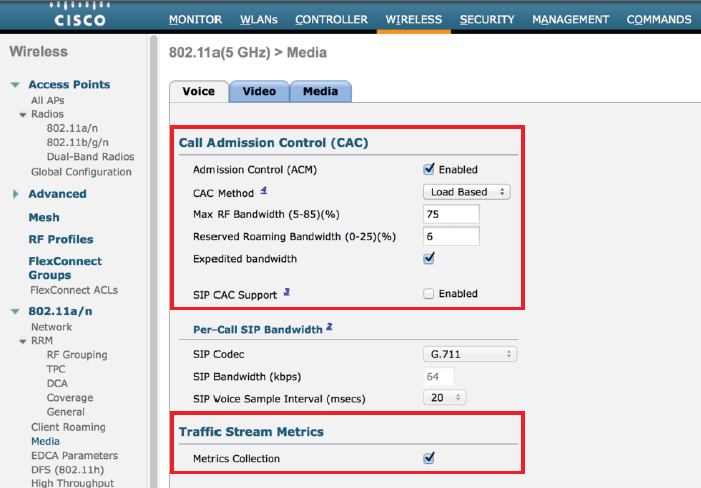
Task: Enable SIP CAC Support checkbox
Action: [429, 294]
